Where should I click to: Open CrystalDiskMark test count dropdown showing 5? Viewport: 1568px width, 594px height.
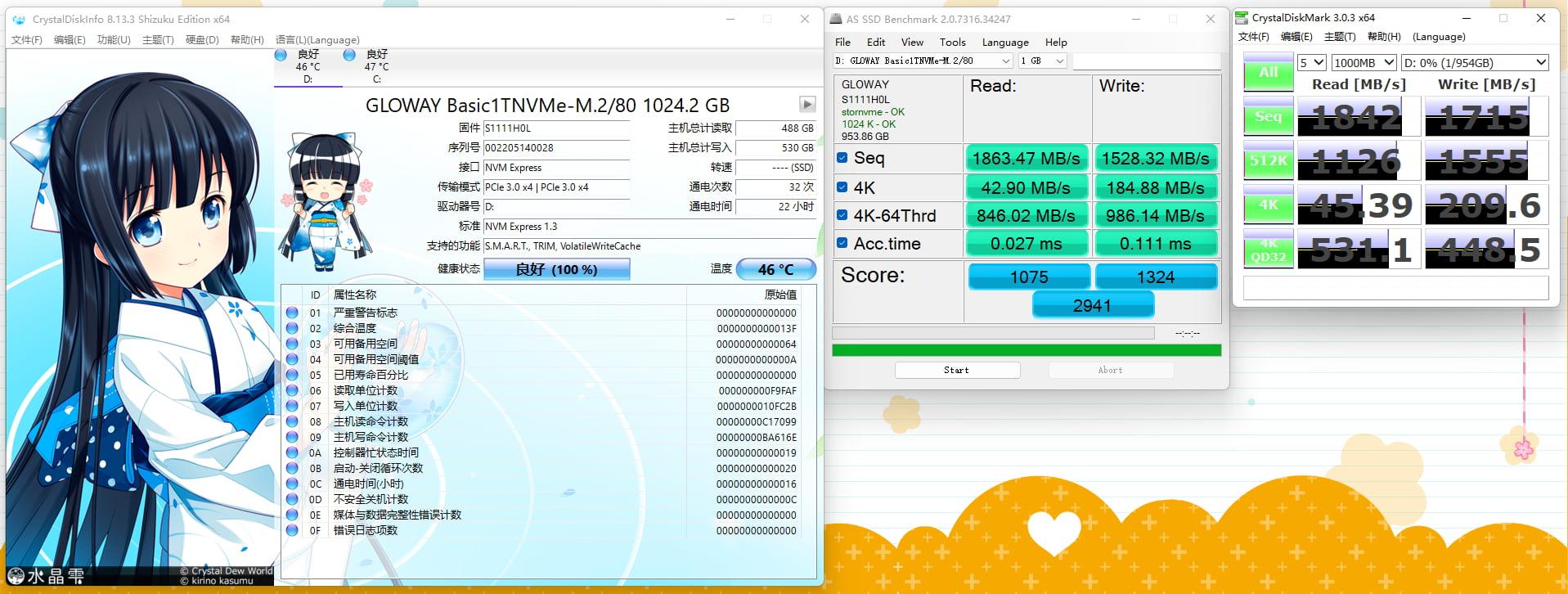[x=1312, y=63]
